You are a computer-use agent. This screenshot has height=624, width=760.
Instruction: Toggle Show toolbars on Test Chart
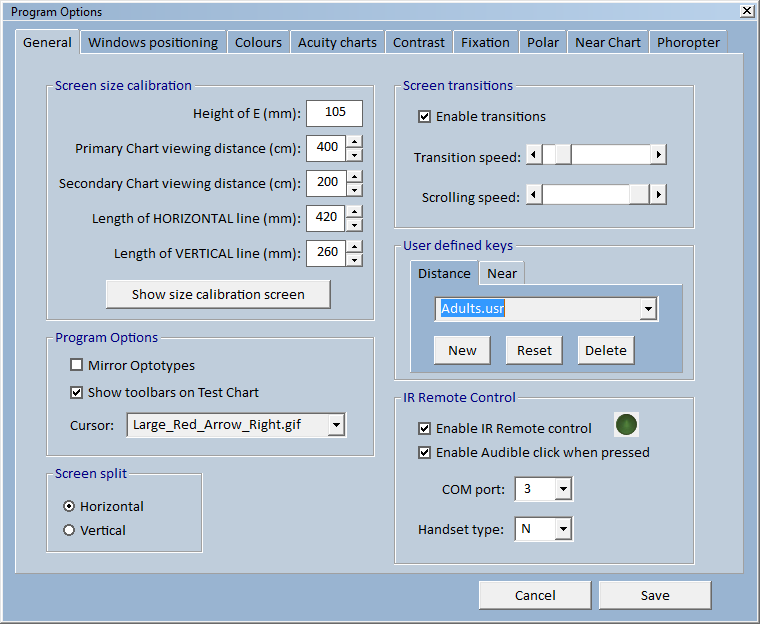tap(77, 392)
